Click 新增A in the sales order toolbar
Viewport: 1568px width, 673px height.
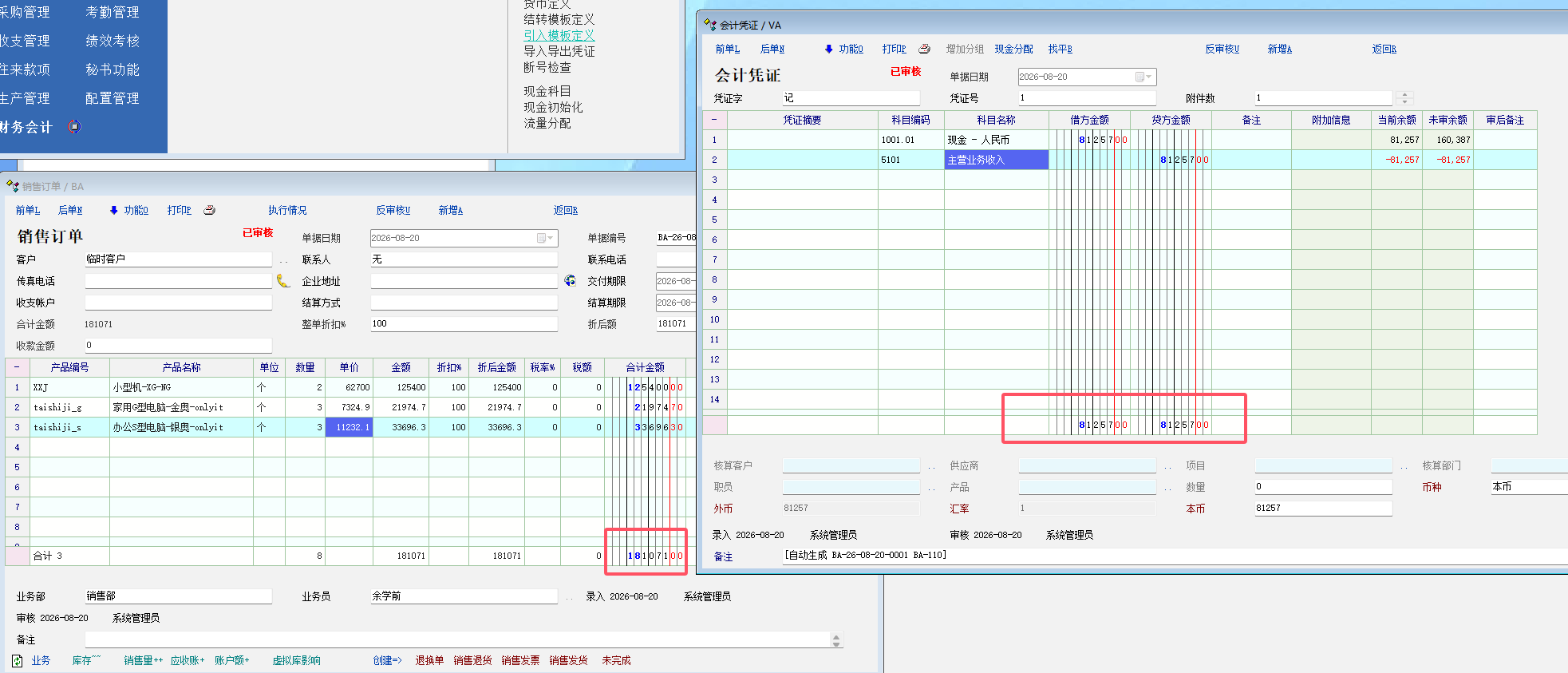[451, 210]
